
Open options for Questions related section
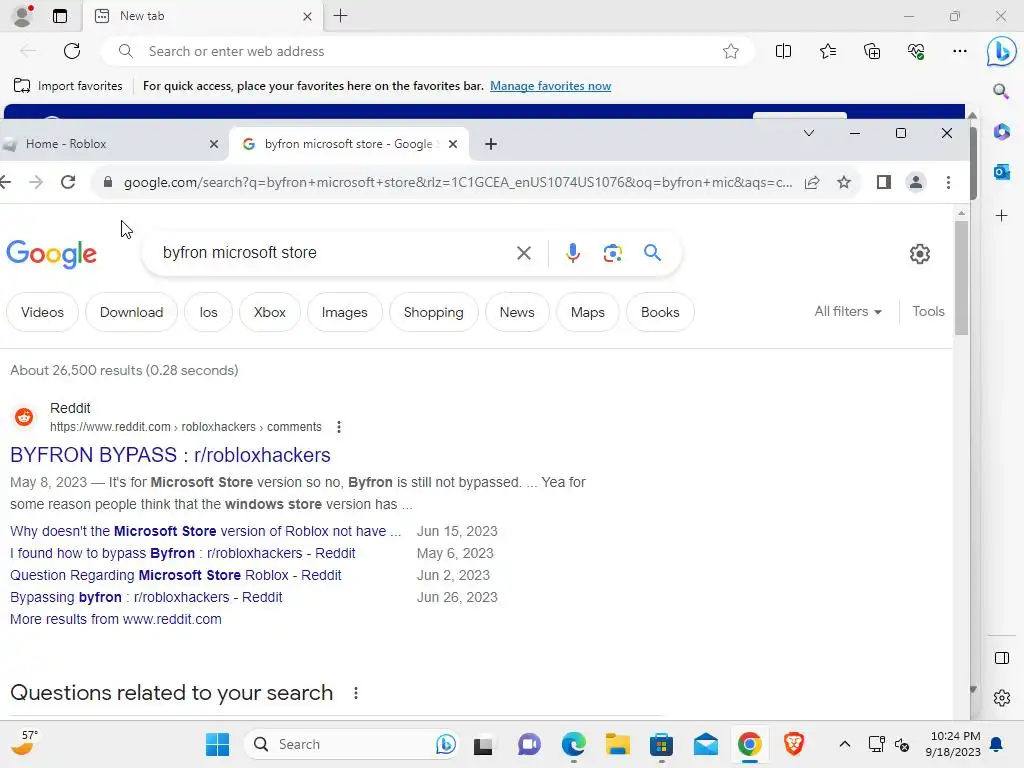(x=355, y=693)
